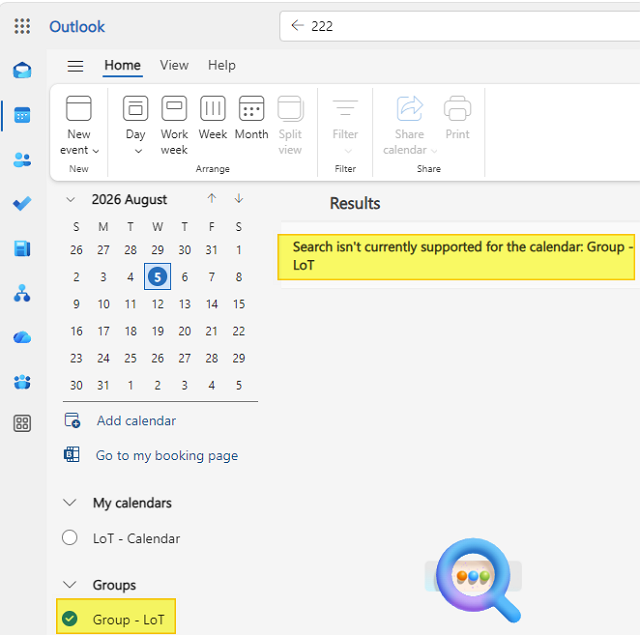
Task: Open OneDrive in the left sidebar
Action: click(22, 337)
